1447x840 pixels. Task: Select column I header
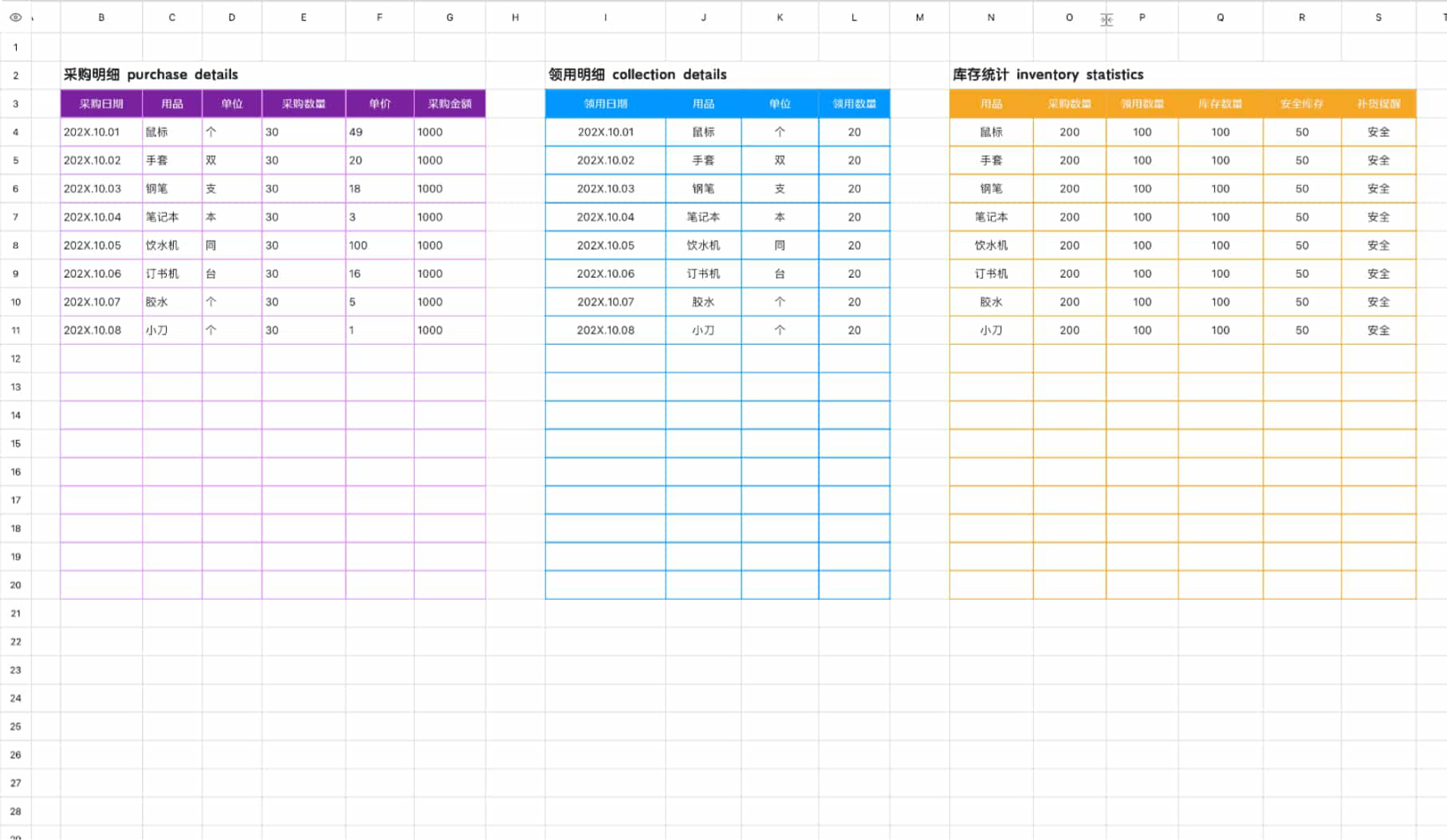point(605,18)
